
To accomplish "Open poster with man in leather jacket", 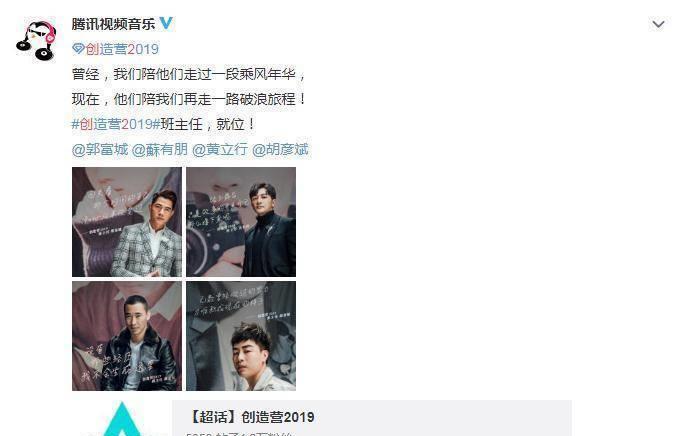I will coord(127,336).
